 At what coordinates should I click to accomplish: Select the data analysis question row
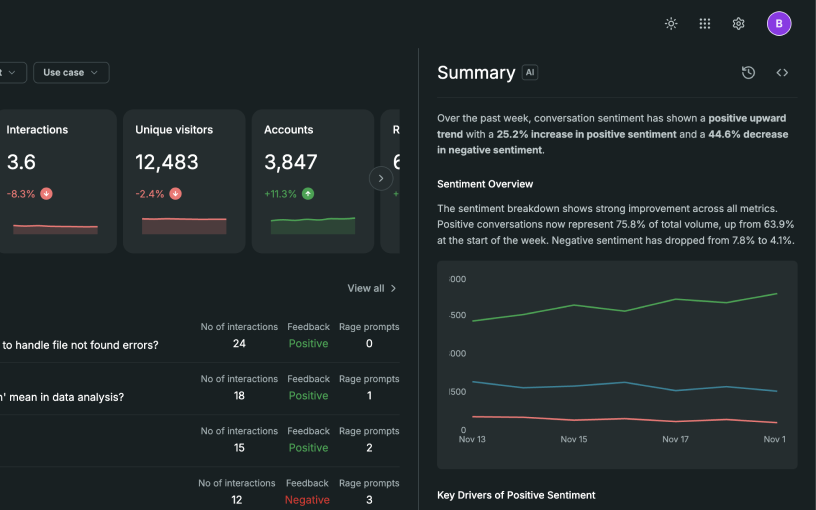point(200,388)
